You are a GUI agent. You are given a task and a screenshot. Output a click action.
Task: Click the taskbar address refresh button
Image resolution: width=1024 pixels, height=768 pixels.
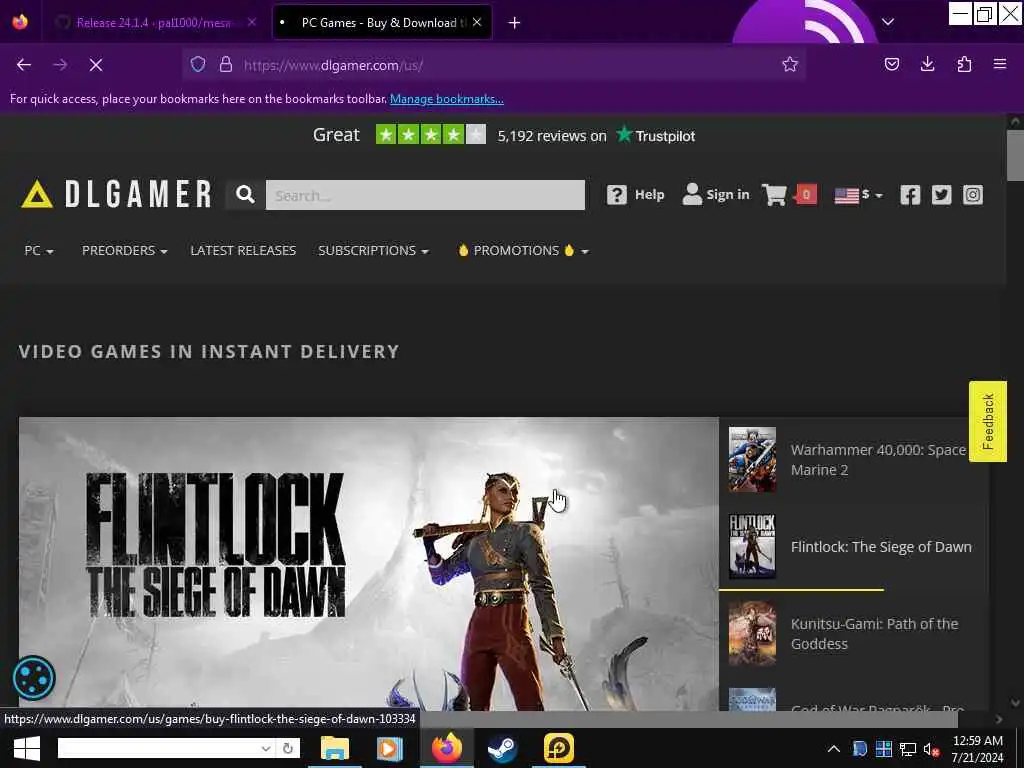coord(288,748)
